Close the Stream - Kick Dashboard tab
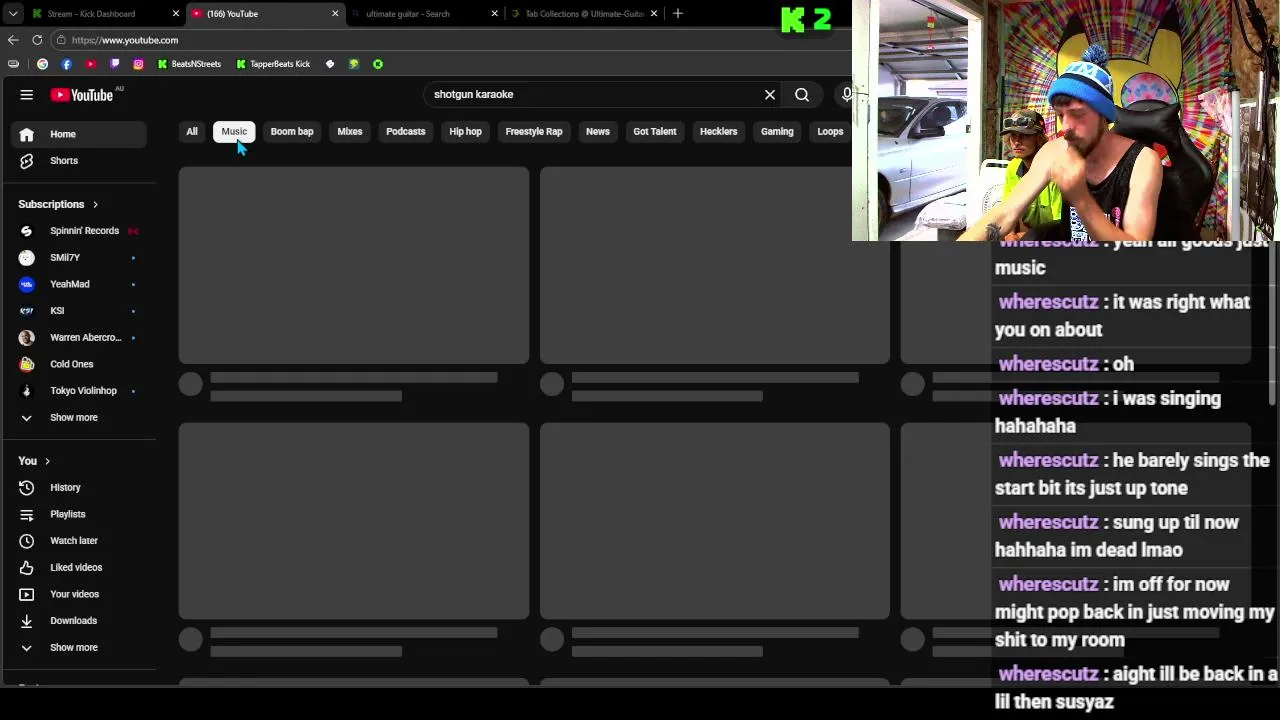 click(176, 14)
